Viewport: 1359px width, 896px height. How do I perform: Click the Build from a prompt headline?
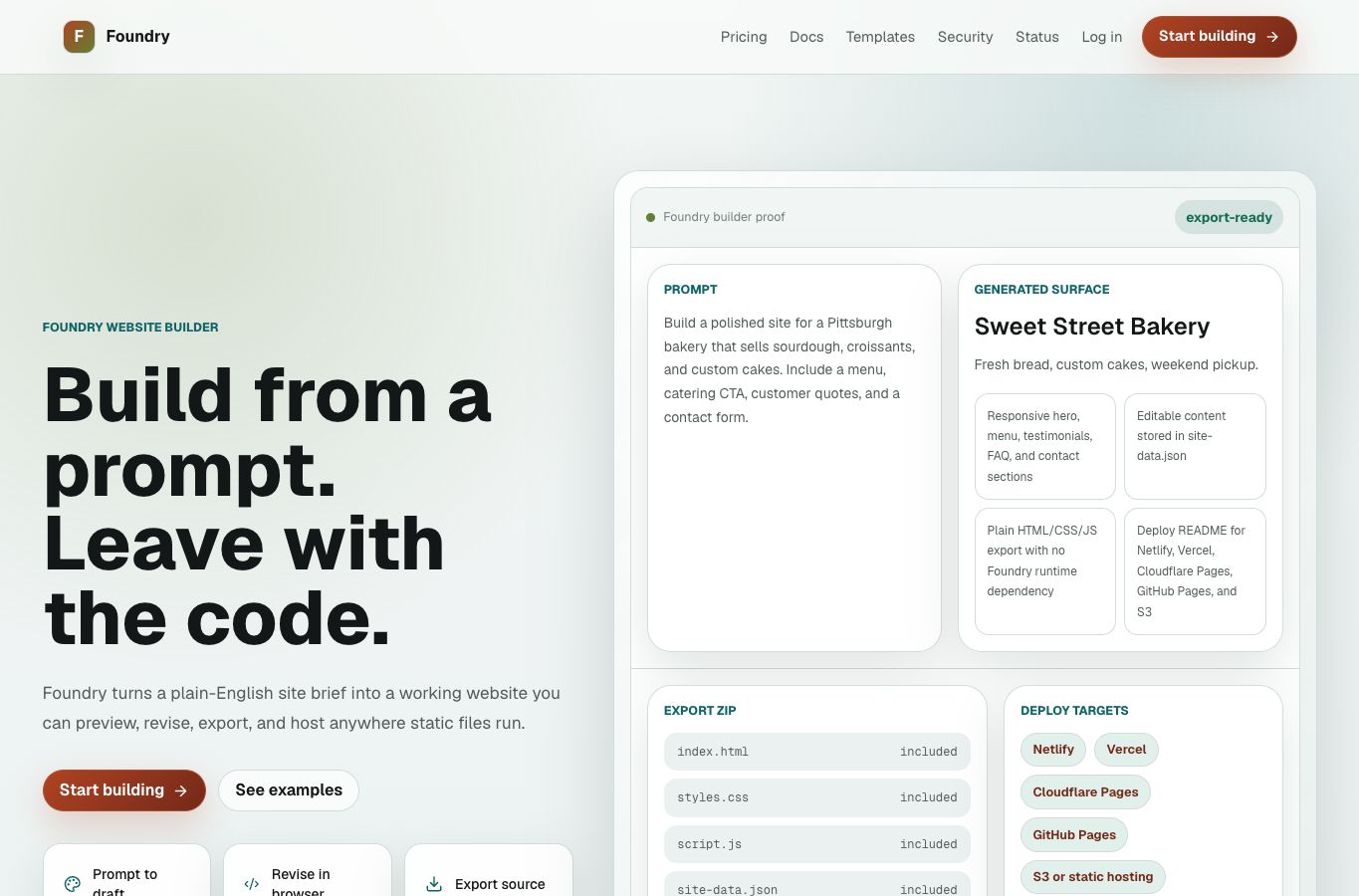tap(268, 507)
